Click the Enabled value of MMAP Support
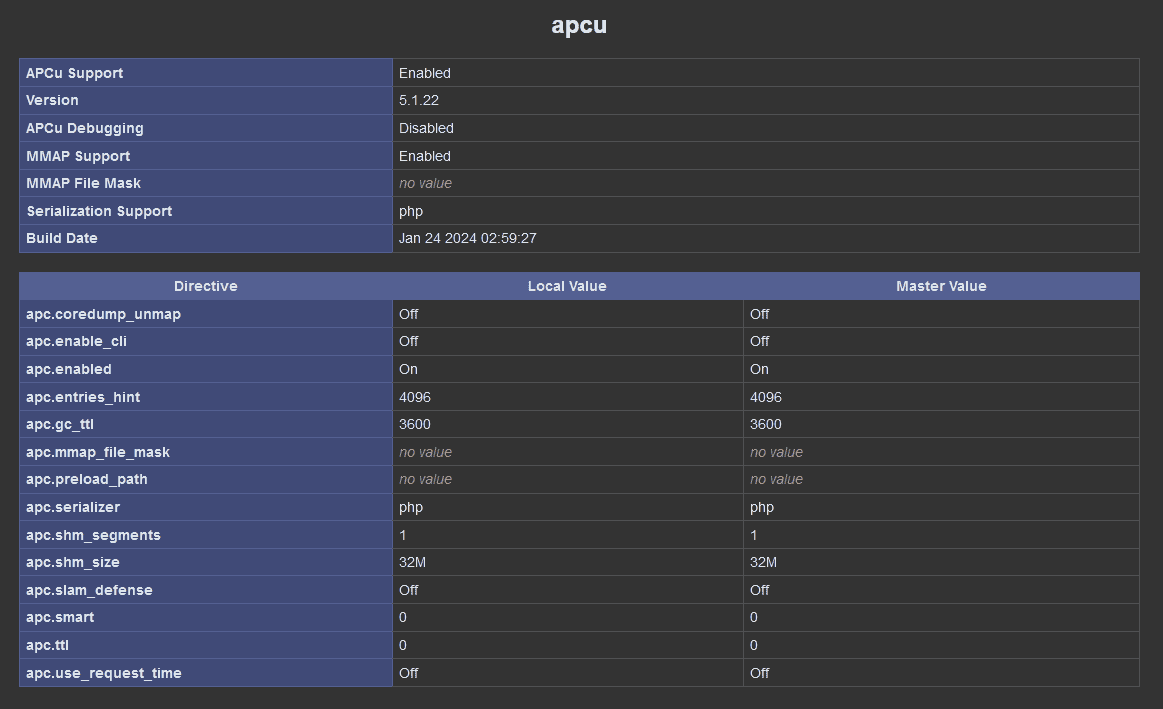This screenshot has width=1163, height=709. [x=424, y=156]
